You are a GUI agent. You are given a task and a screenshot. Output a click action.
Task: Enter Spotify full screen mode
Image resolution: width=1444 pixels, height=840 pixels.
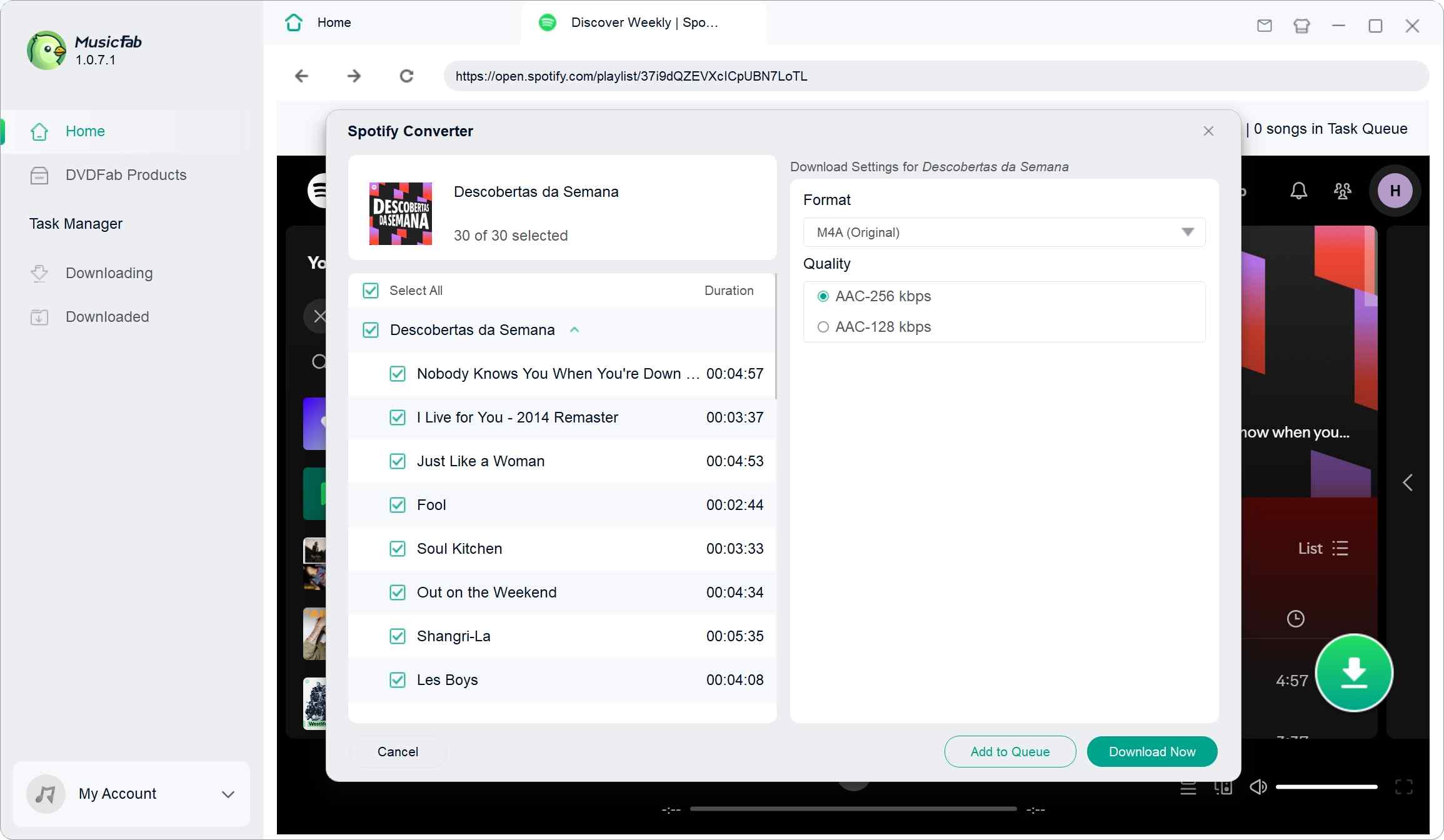[1404, 787]
